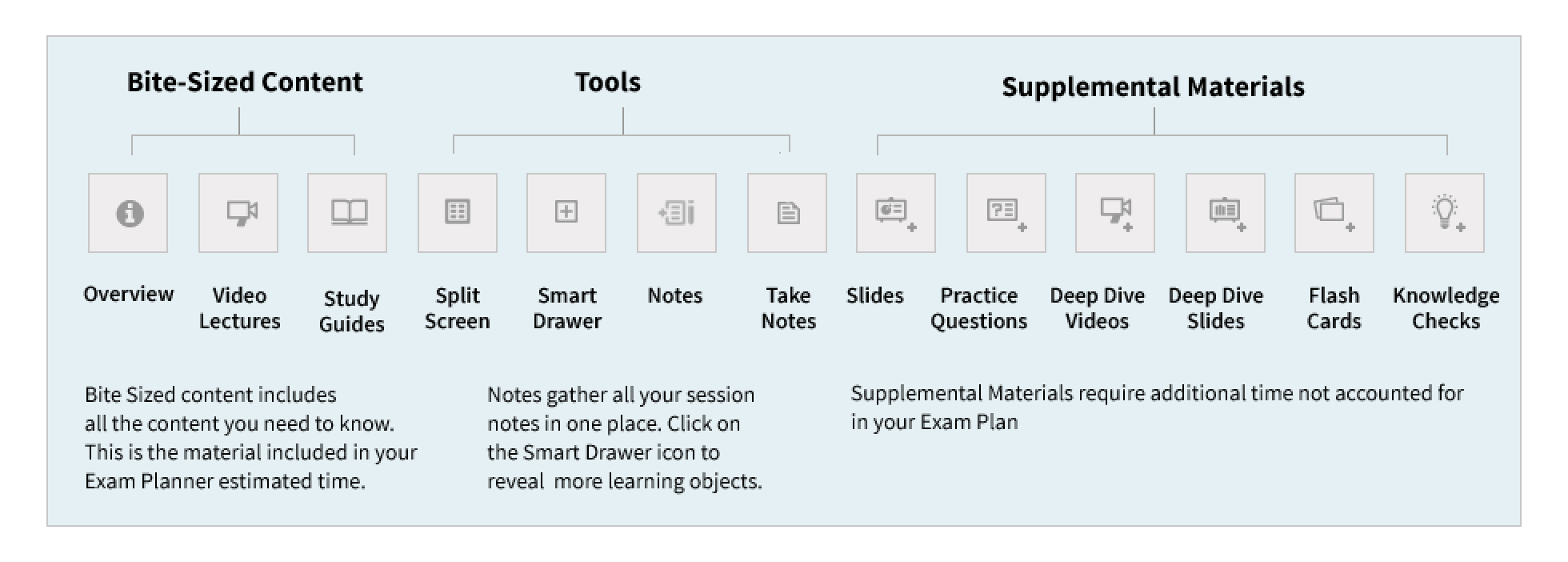Open the Slides icon
The height and width of the screenshot is (562, 1568).
[896, 213]
